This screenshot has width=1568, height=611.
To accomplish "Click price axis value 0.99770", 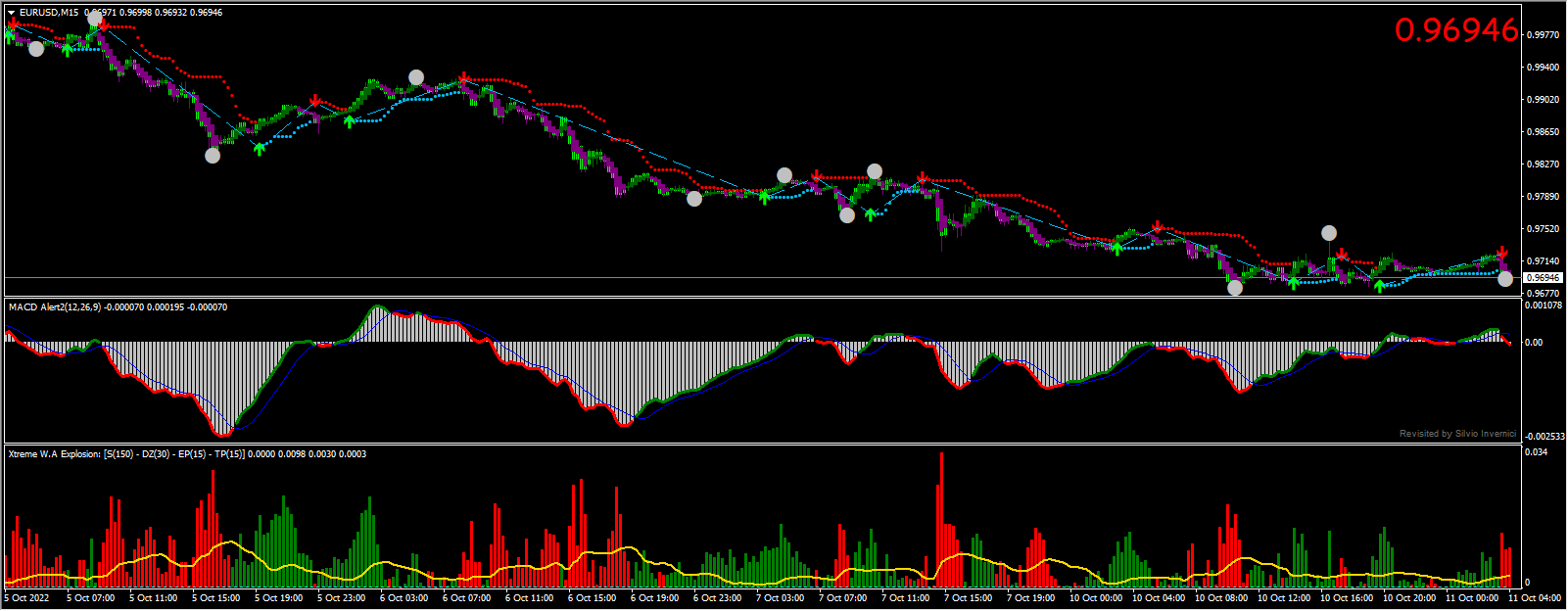I will [x=1543, y=35].
